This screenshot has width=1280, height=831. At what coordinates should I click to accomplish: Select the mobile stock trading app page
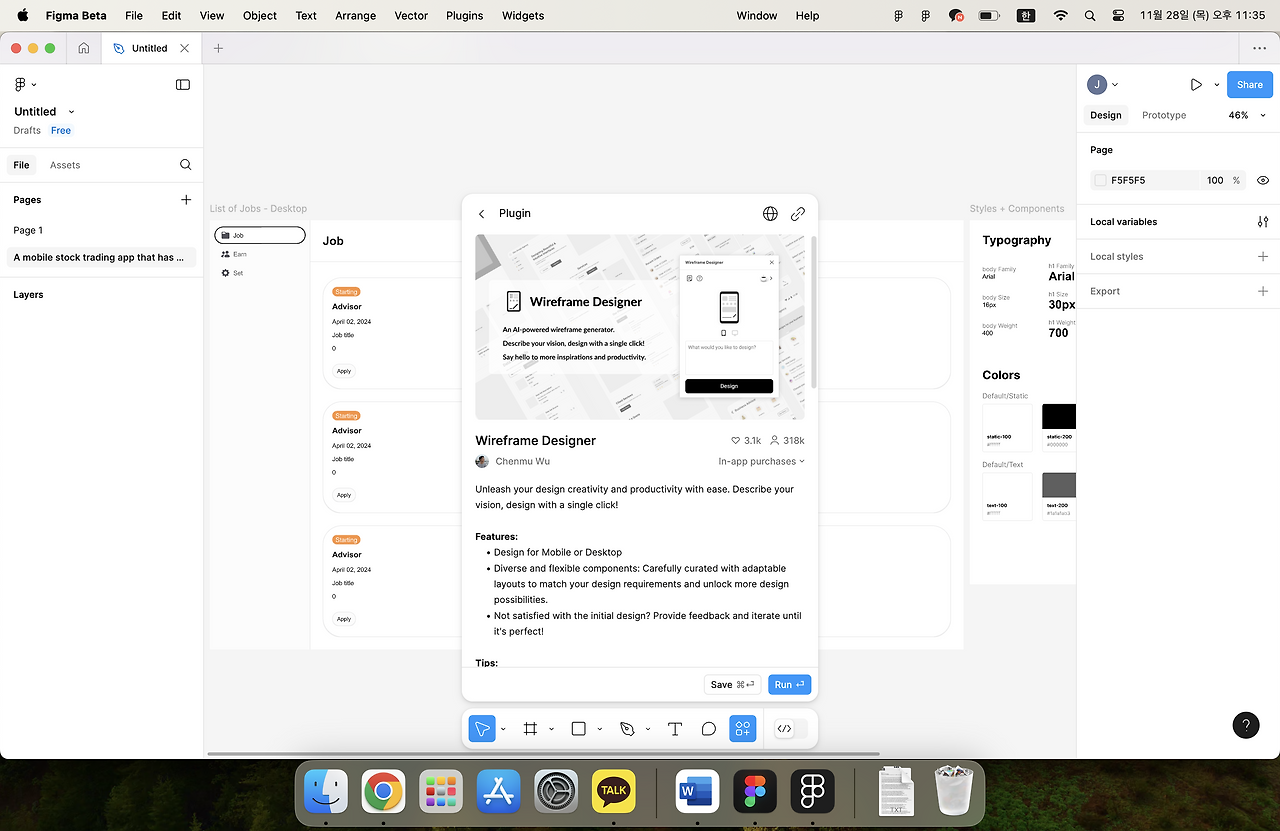(101, 258)
